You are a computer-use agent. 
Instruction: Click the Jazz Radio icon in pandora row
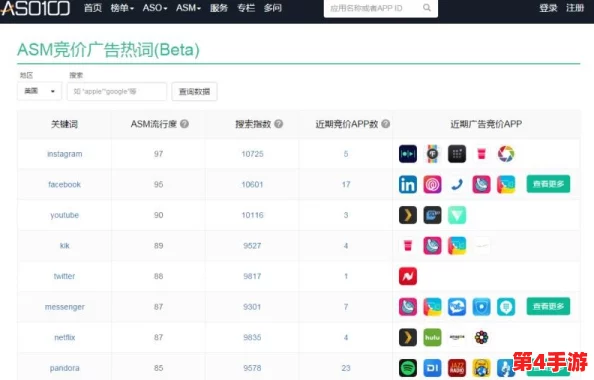pos(457,368)
